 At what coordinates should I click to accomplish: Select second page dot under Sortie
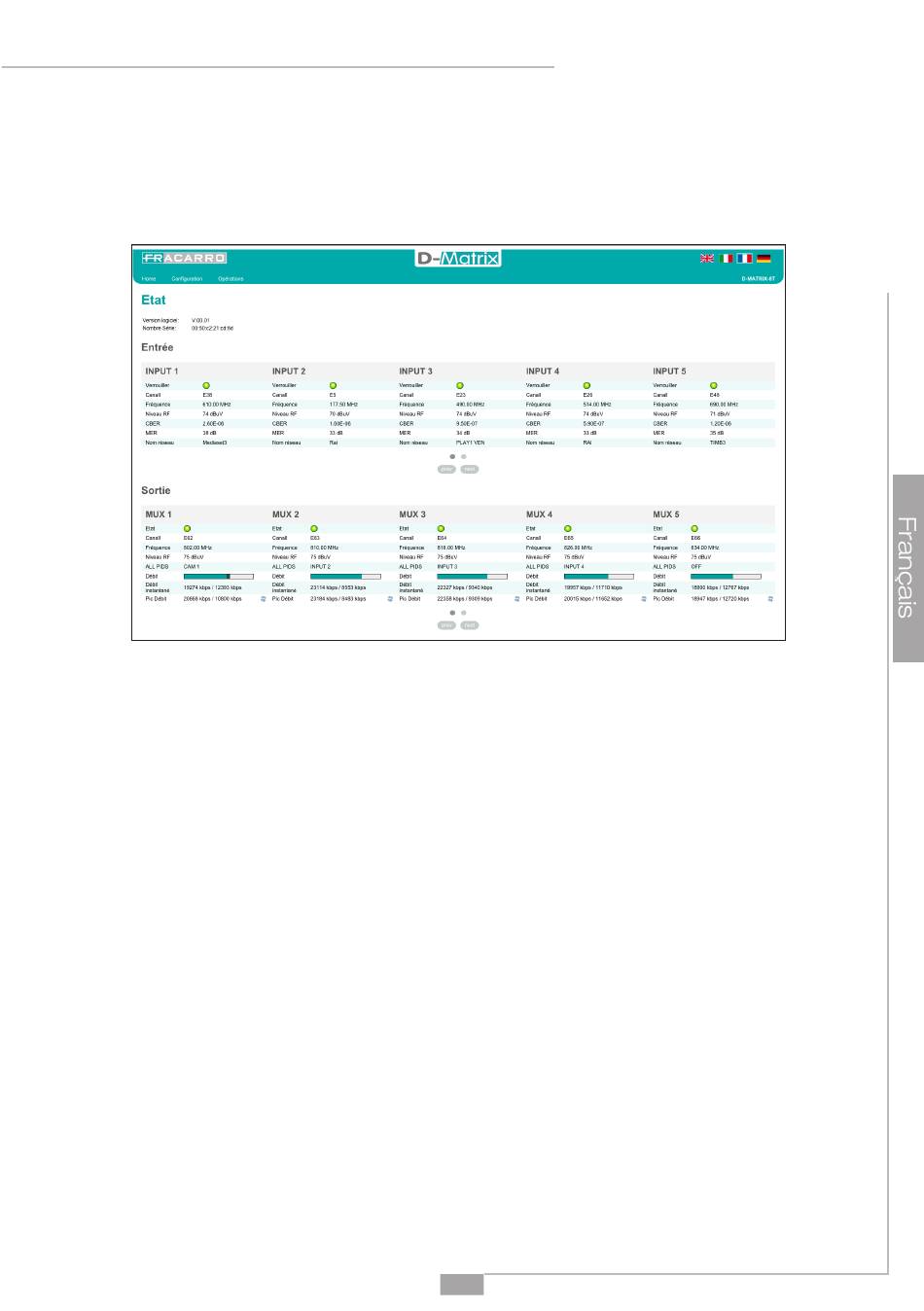point(464,613)
